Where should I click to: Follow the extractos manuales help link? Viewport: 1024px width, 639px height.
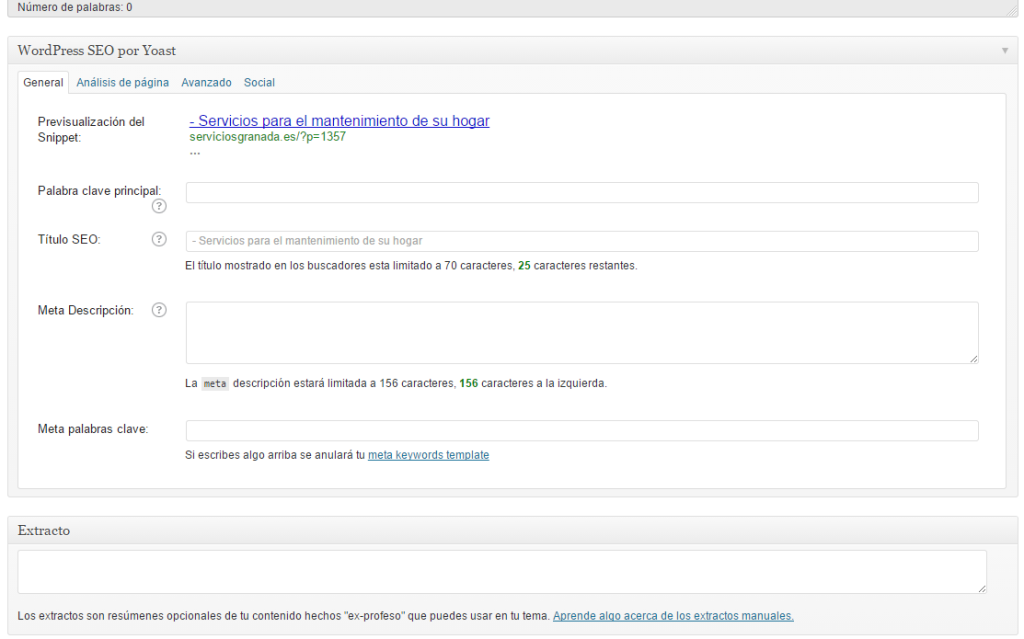pos(673,616)
